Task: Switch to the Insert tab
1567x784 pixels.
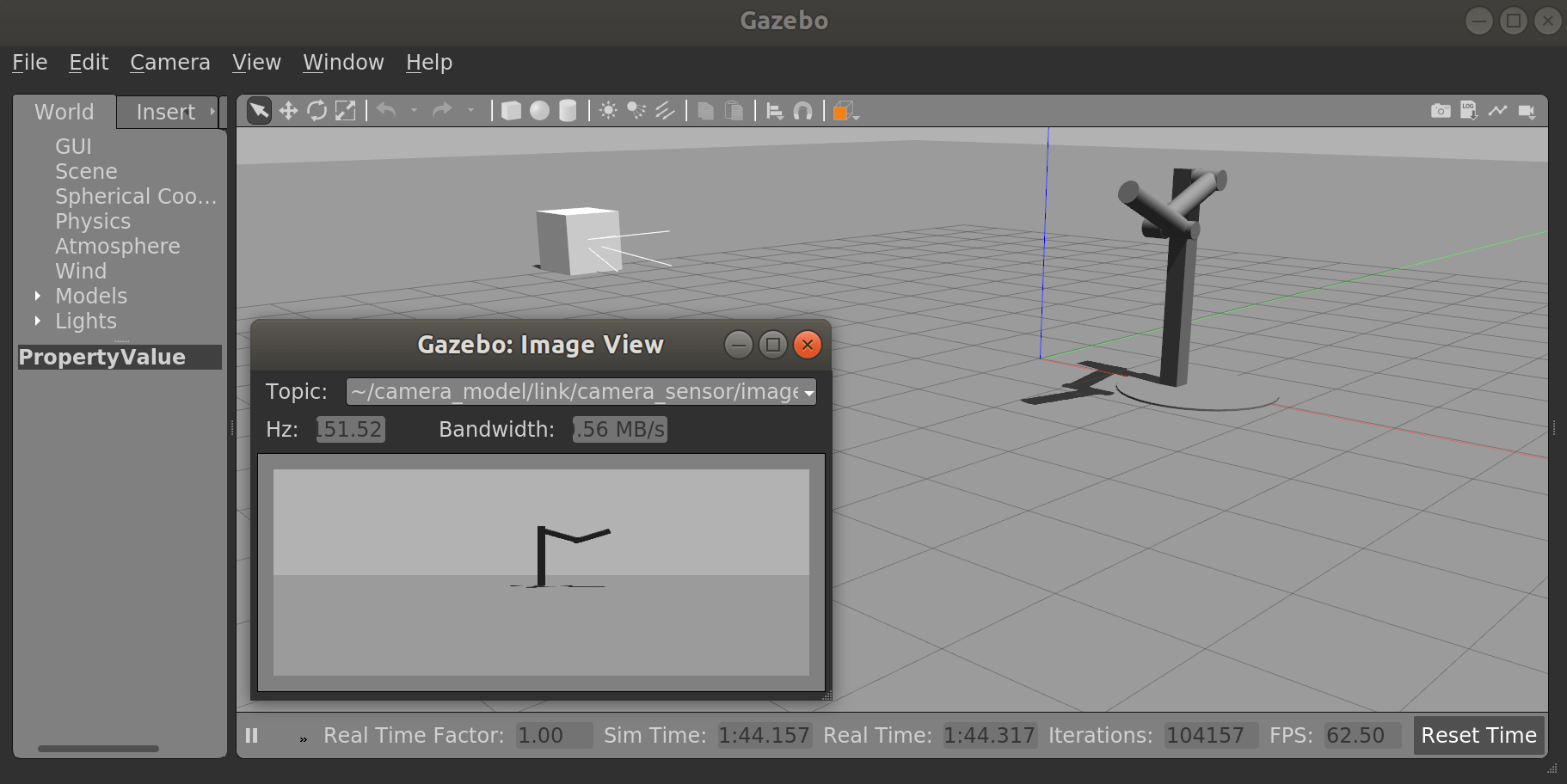Action: (x=166, y=113)
